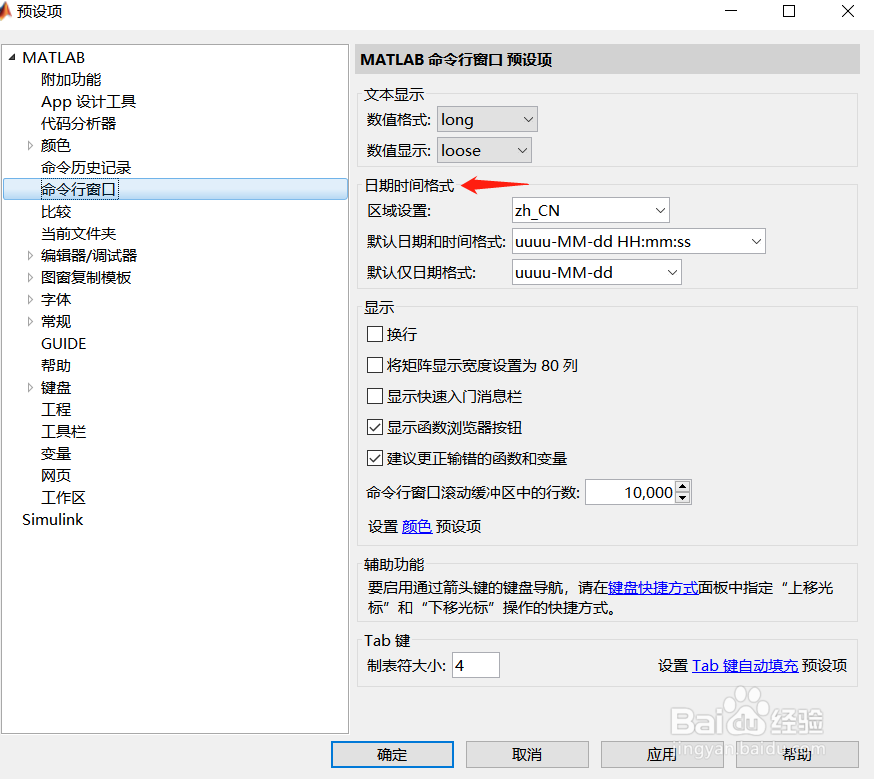Image resolution: width=874 pixels, height=779 pixels.
Task: Open the Tab 键自动填充 link
Action: (745, 665)
